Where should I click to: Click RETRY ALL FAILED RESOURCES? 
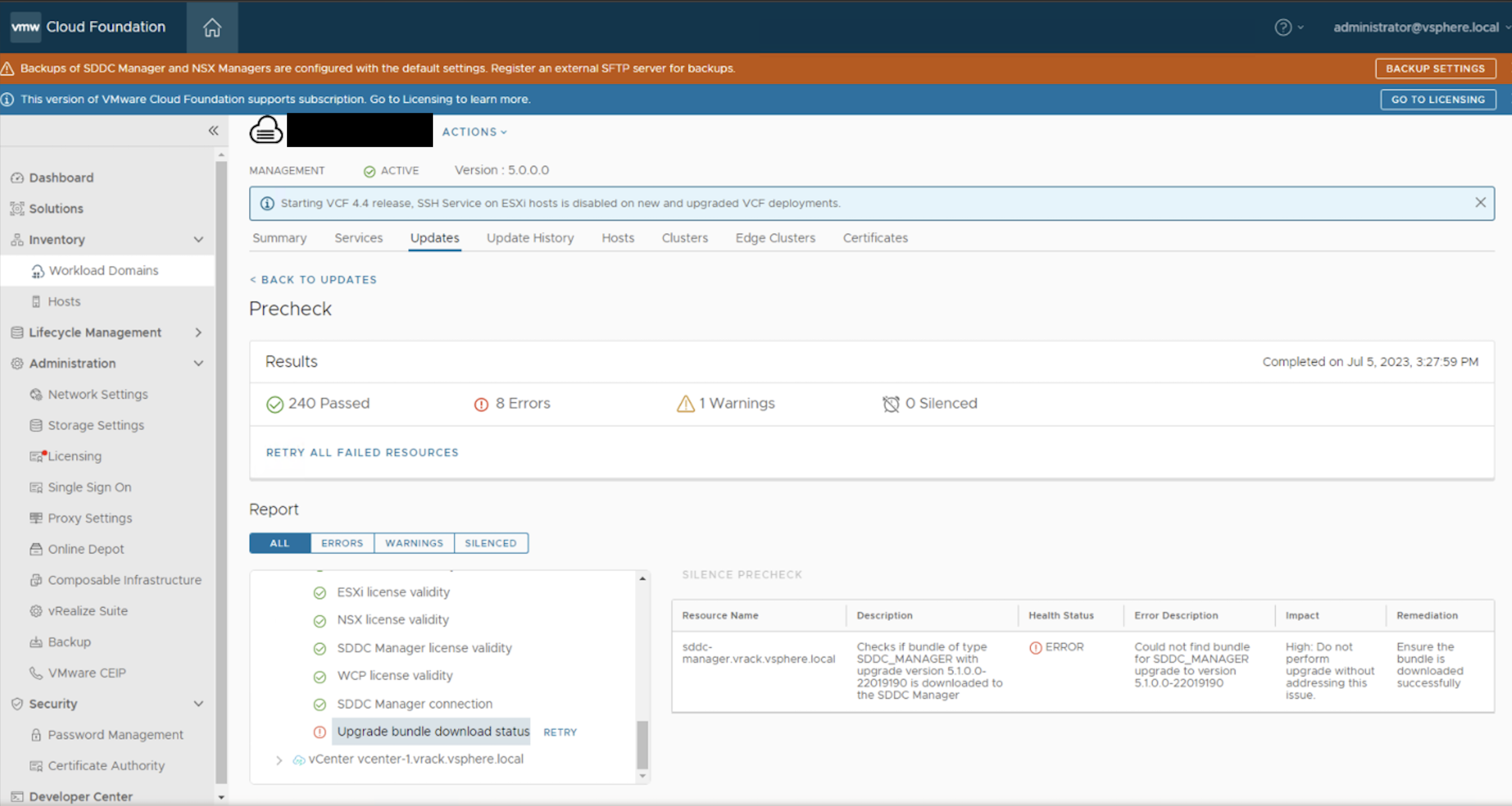click(361, 453)
